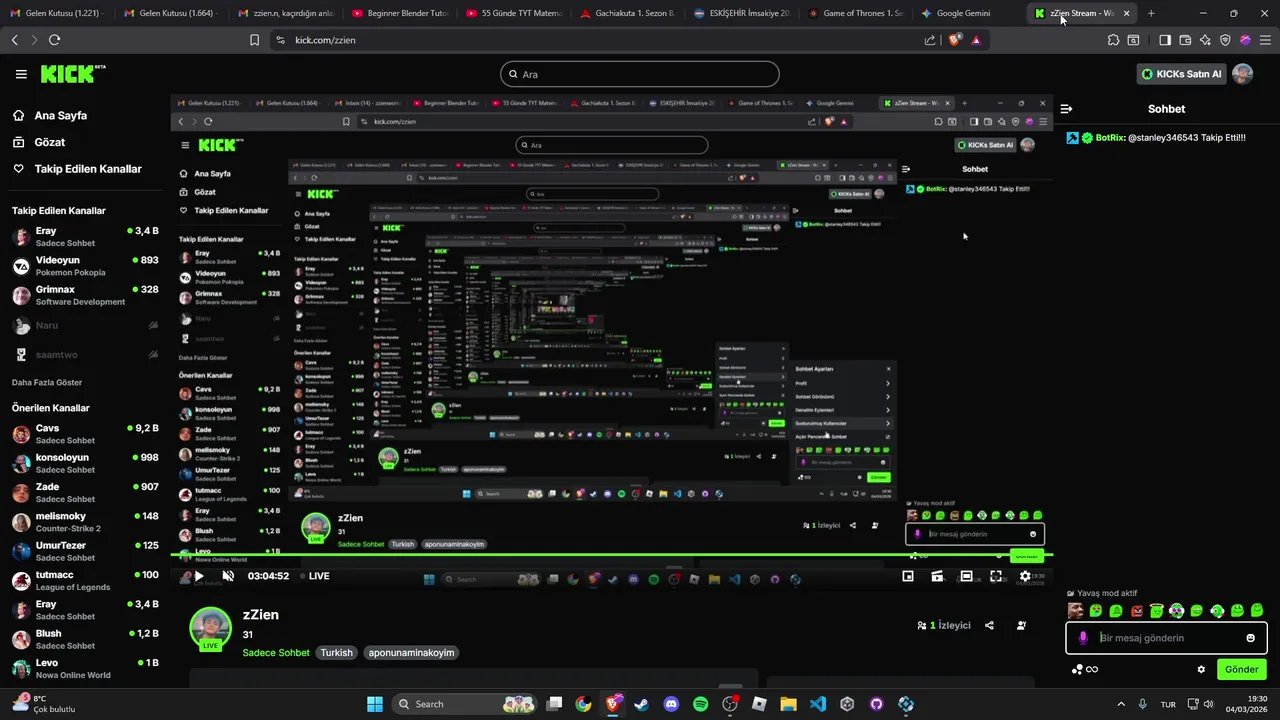Select the aponunaminakoyim tag
The image size is (1280, 720).
(x=411, y=653)
